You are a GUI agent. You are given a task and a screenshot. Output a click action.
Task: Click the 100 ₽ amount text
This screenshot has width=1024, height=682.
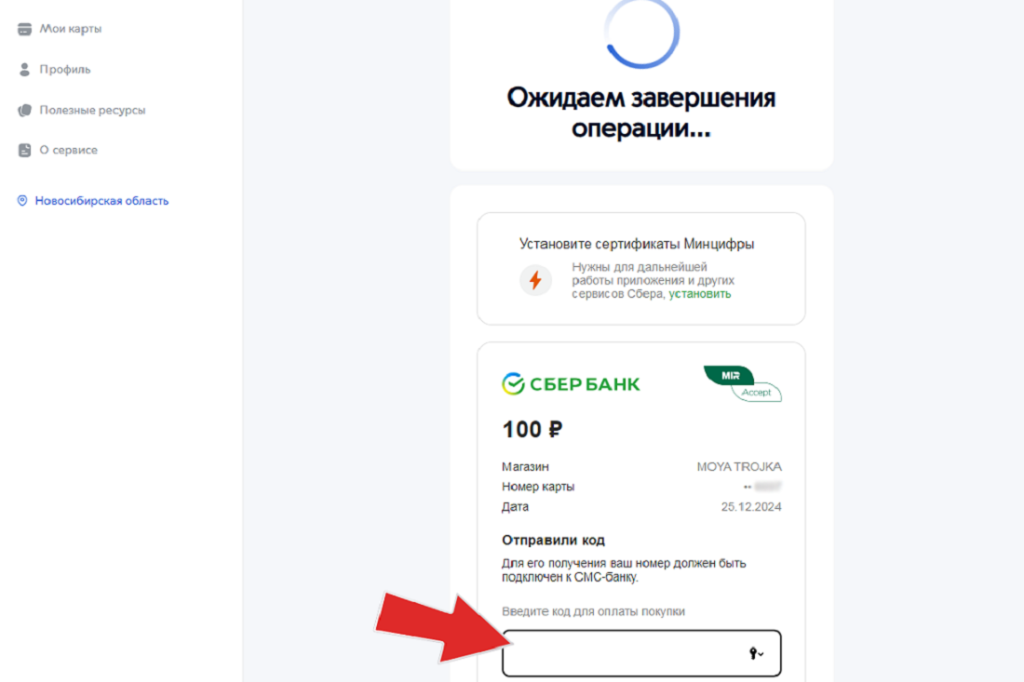pos(532,430)
